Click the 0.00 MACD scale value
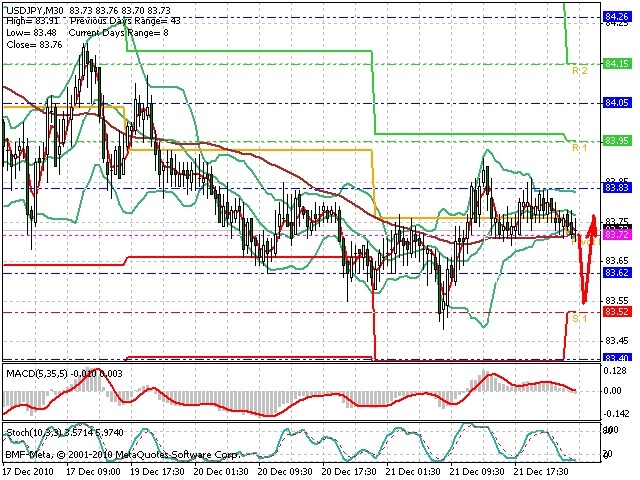The height and width of the screenshot is (480, 640). (612, 391)
